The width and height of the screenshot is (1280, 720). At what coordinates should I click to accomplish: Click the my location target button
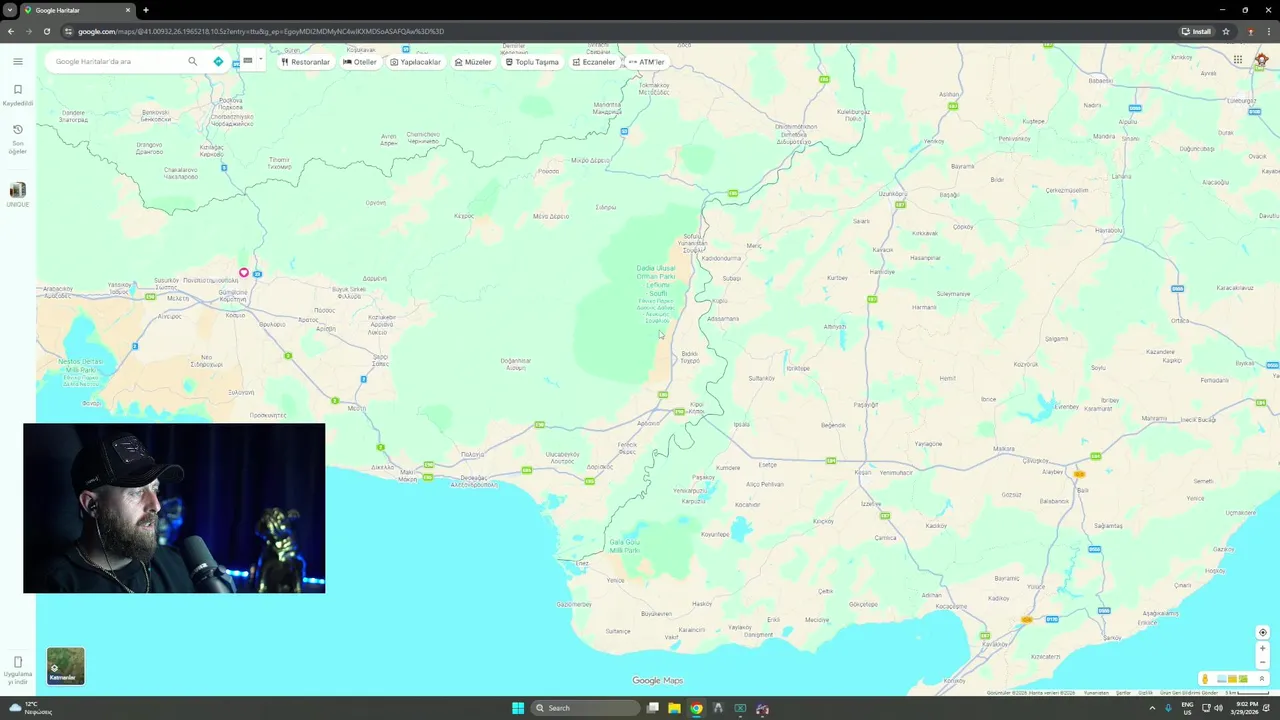coord(1262,632)
